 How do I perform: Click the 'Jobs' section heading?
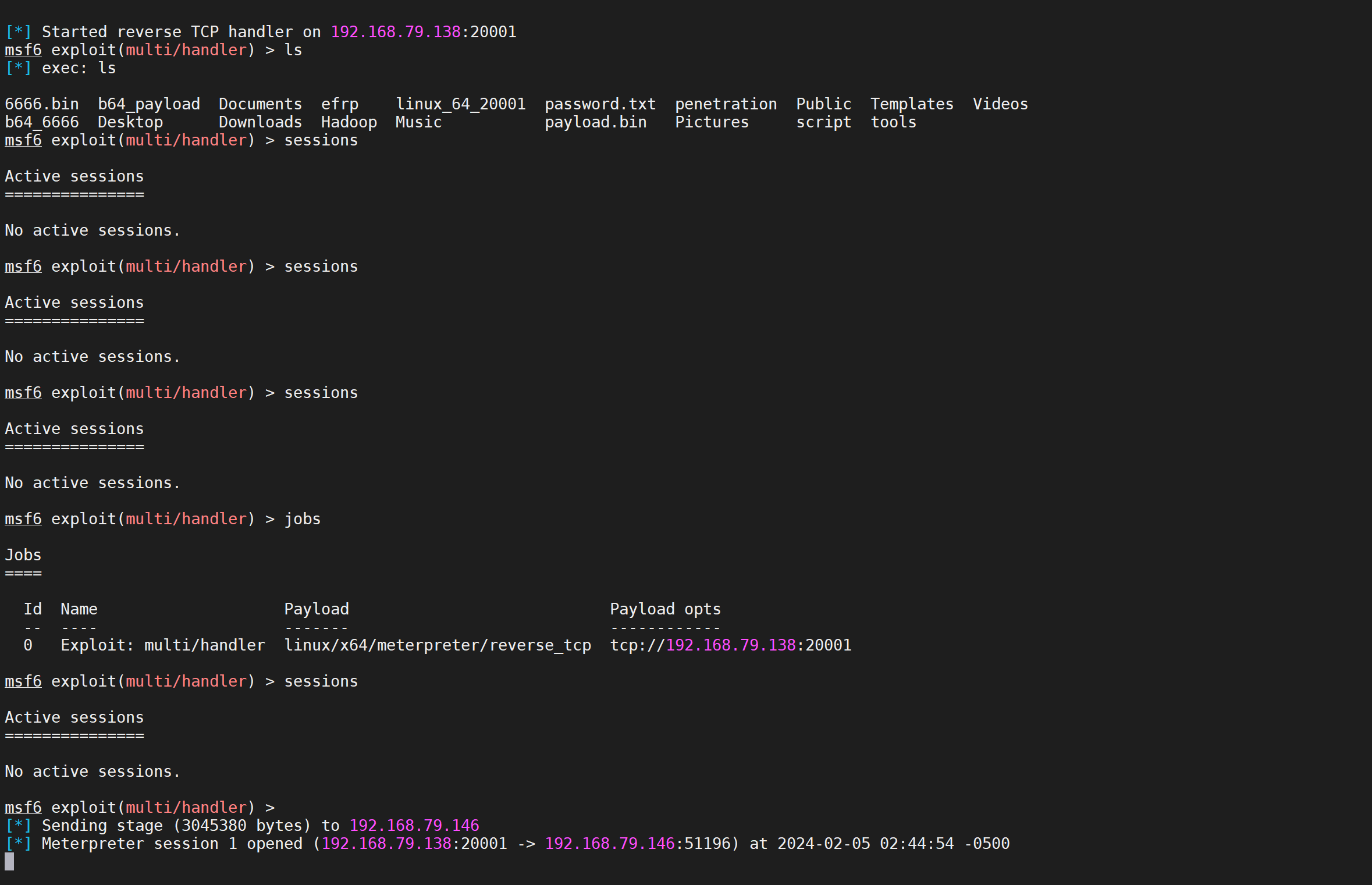[23, 555]
